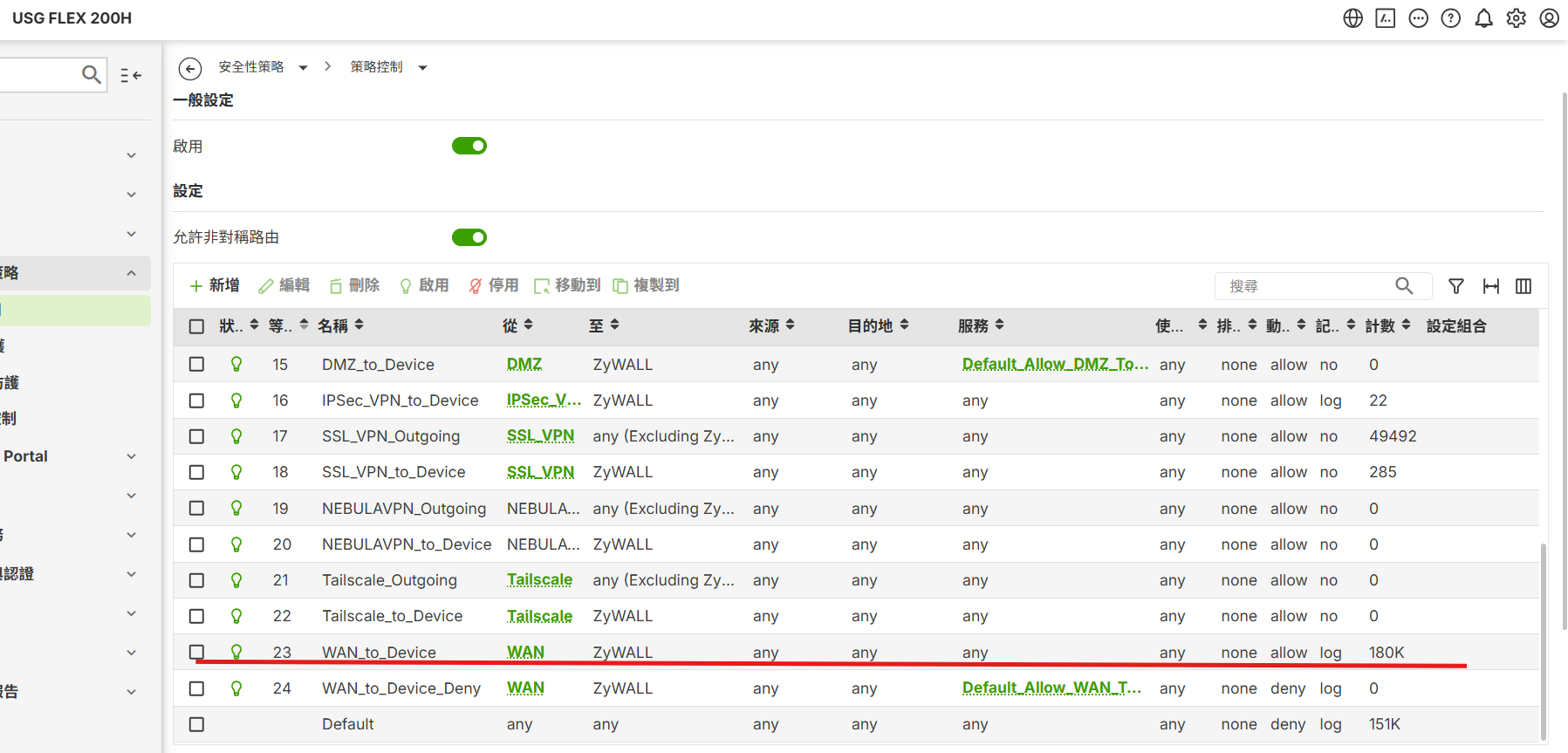Screen dimensions: 1568x753
Task: Click the NEBULAVPN_Outgoing rule name
Action: click(404, 508)
